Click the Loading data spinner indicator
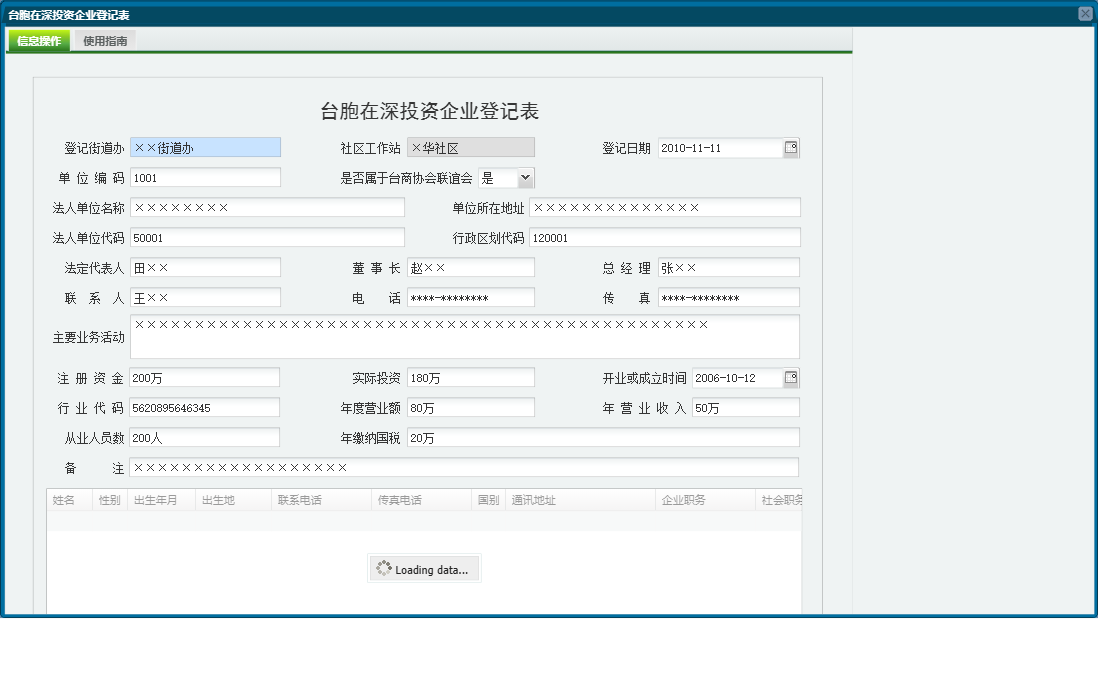This screenshot has height=687, width=1098. click(x=423, y=568)
